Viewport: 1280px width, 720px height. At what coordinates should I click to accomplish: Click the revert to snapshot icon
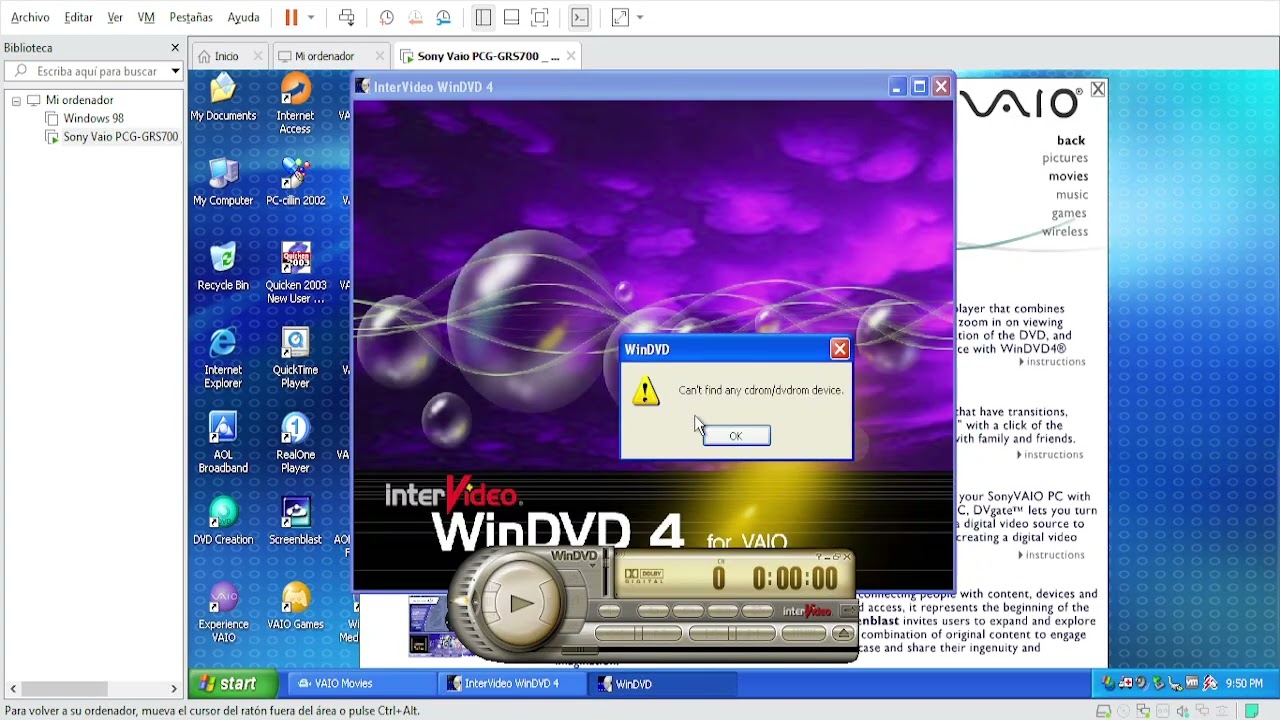415,17
